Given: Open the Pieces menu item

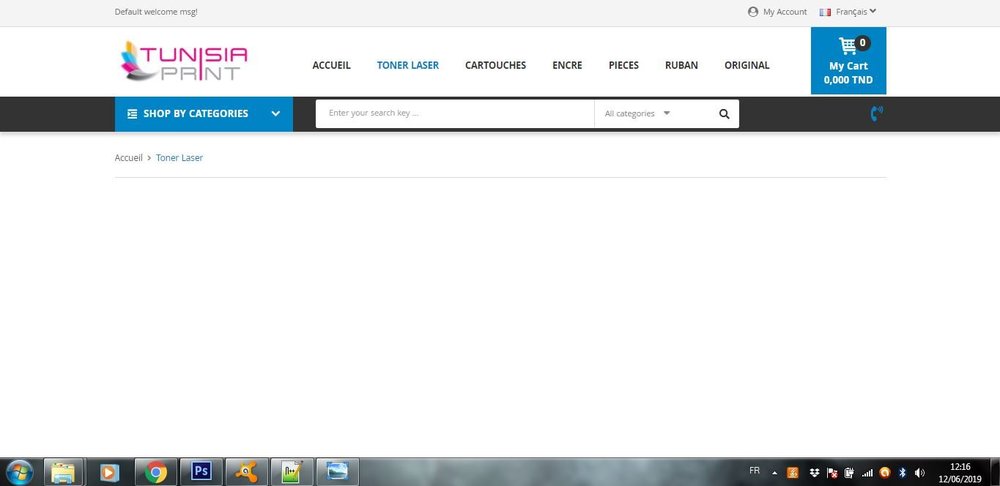Looking at the screenshot, I should point(623,65).
